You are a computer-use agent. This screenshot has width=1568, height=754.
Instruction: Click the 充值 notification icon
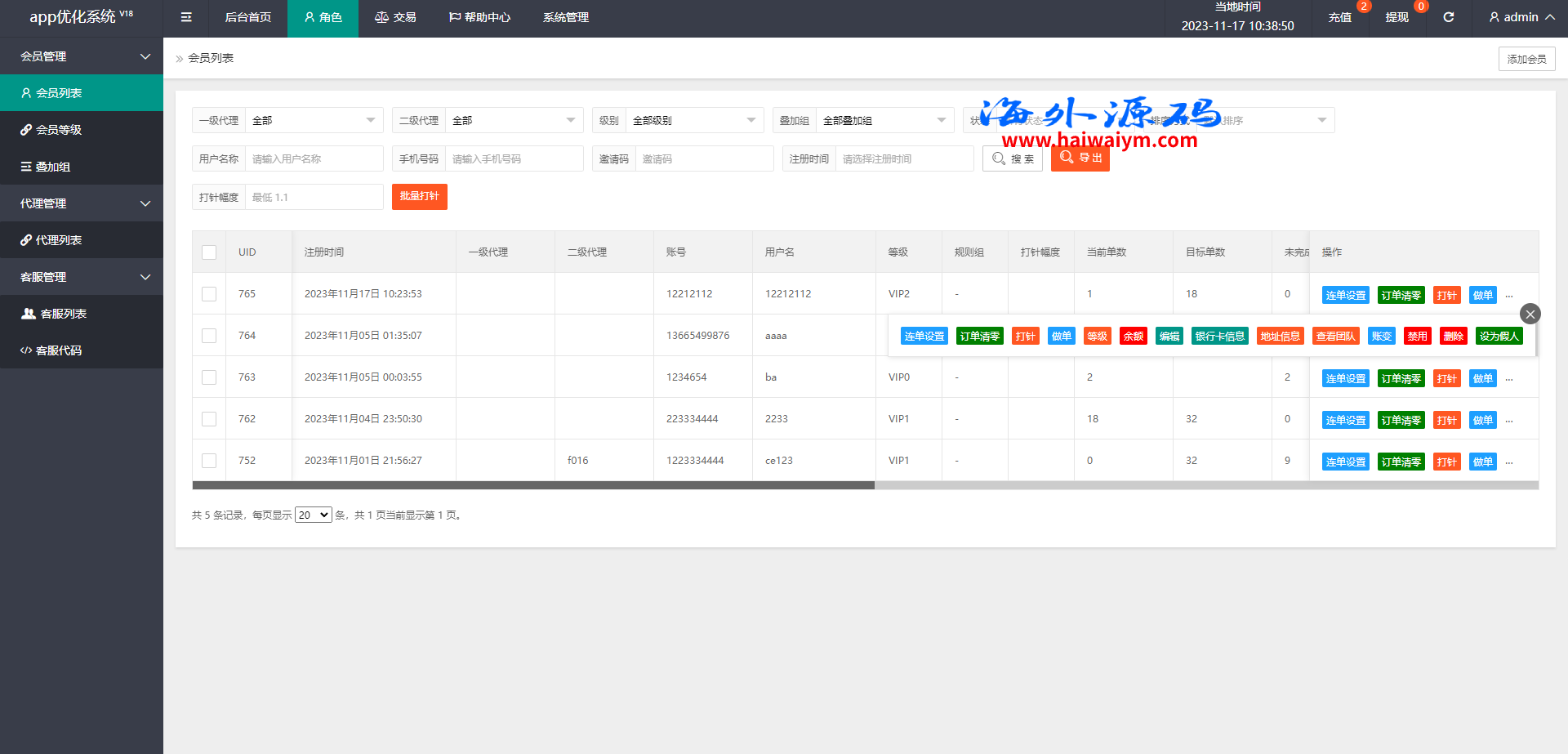pyautogui.click(x=1340, y=17)
